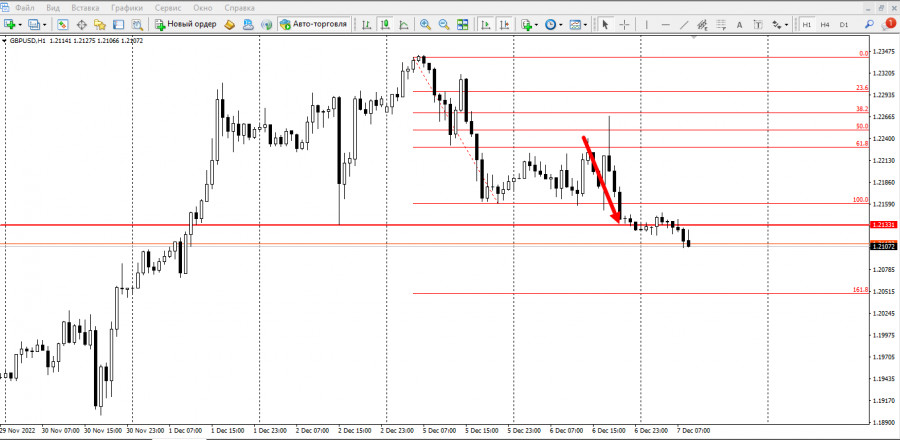This screenshot has width=900, height=440.
Task: Open the Файл menu
Action: coord(25,7)
